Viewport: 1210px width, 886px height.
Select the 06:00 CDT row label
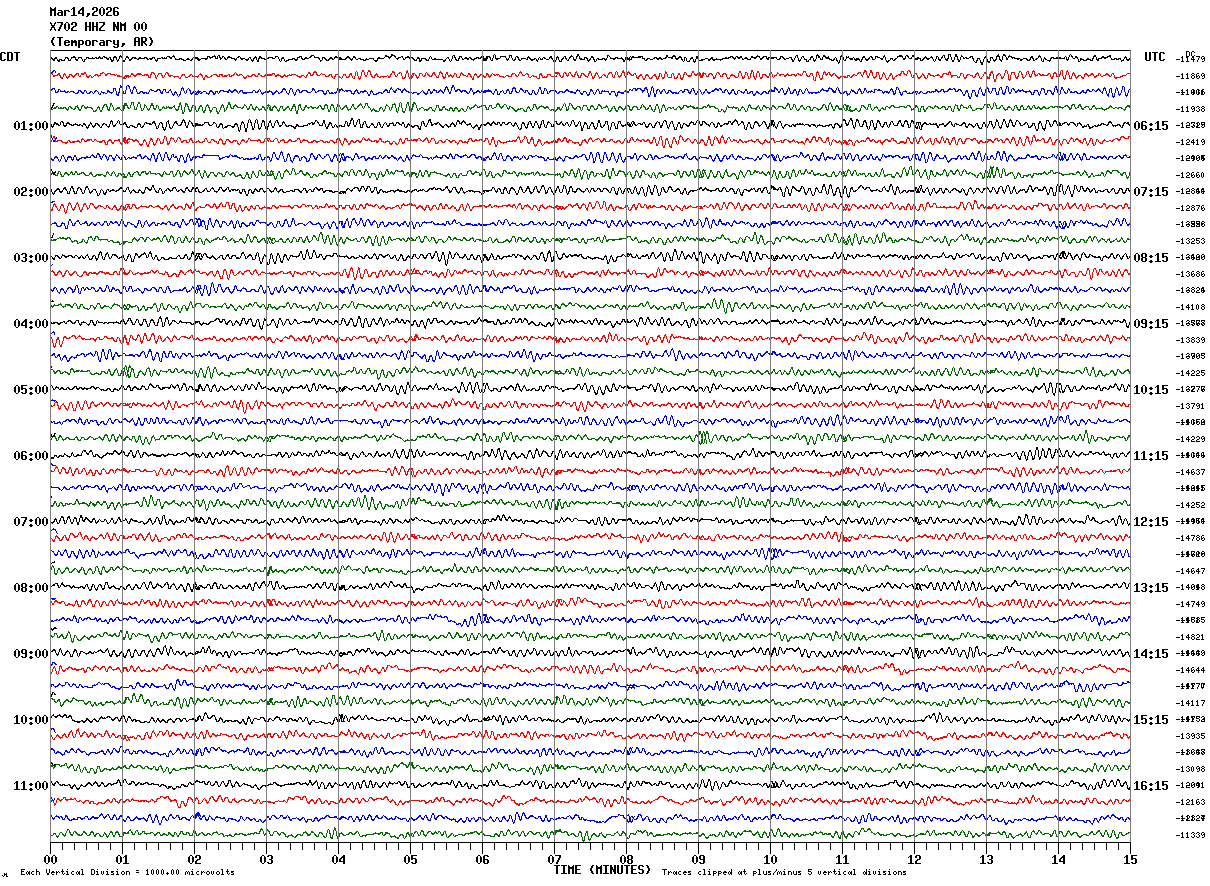31,456
